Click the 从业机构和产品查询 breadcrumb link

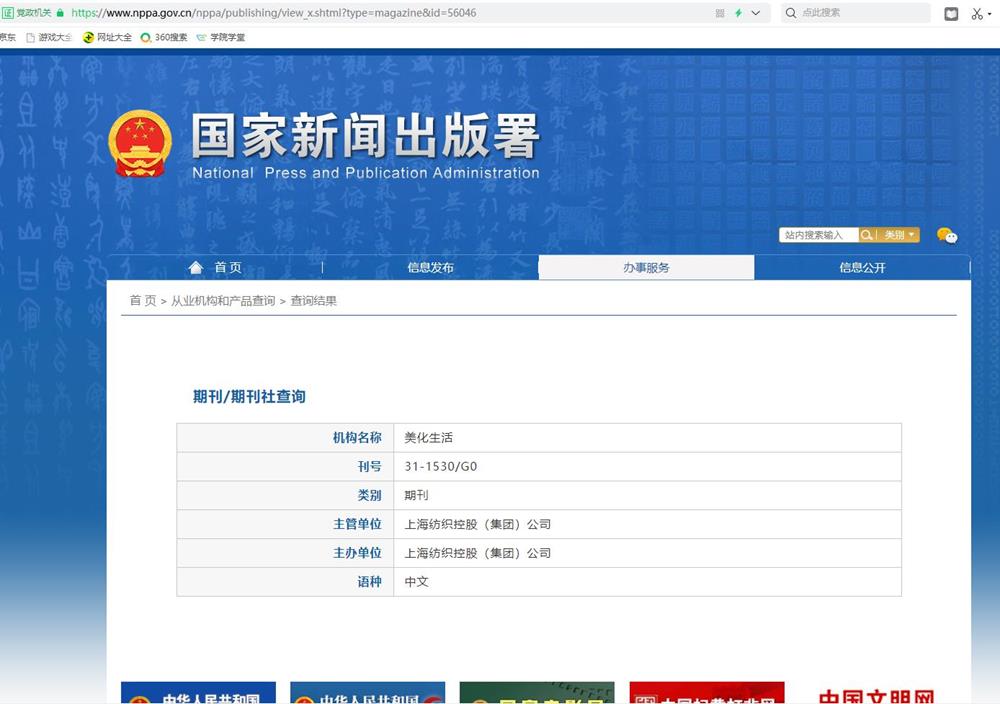pyautogui.click(x=223, y=300)
